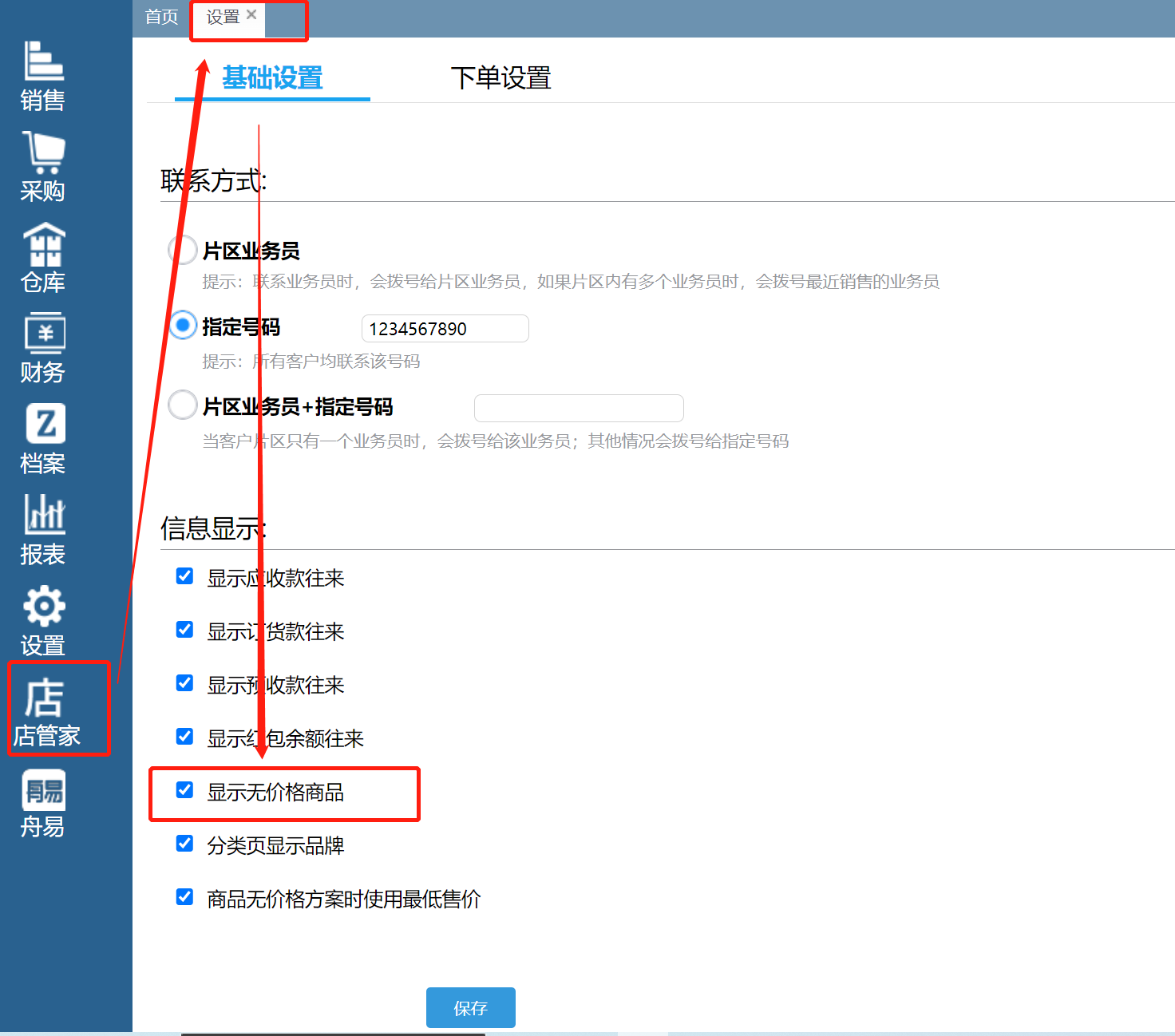Click the phone number field 1234567890
1175x1036 pixels.
[445, 328]
